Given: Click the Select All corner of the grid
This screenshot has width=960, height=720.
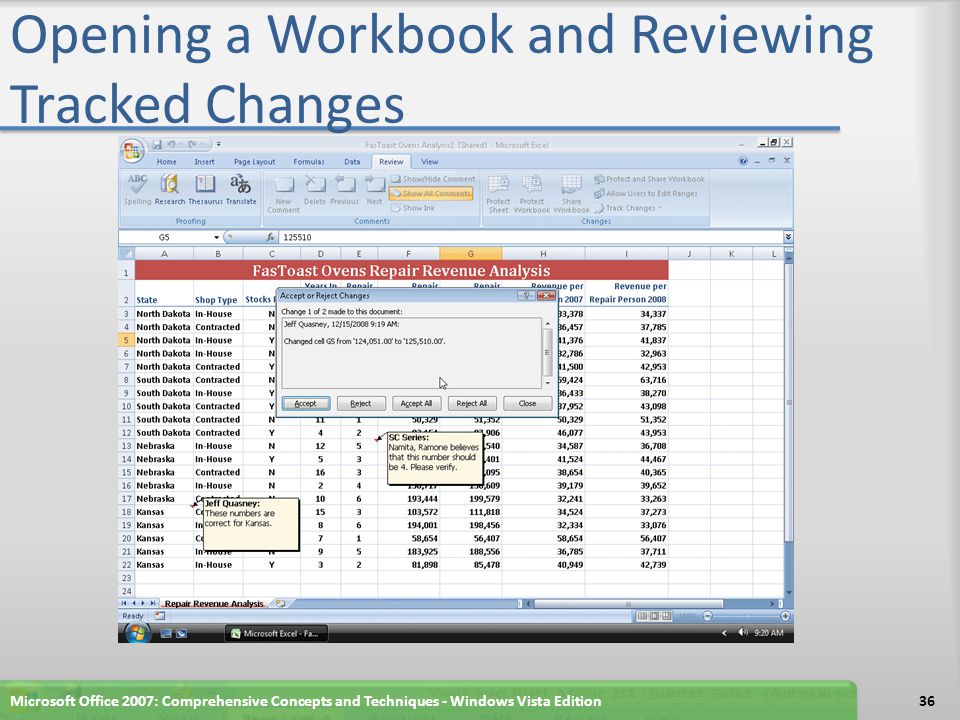Looking at the screenshot, I should coord(126,253).
